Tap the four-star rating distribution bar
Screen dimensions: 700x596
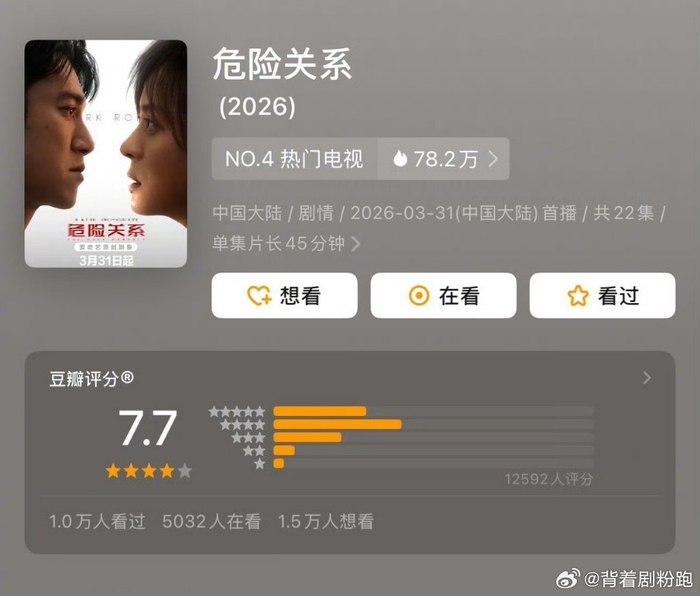433,424
